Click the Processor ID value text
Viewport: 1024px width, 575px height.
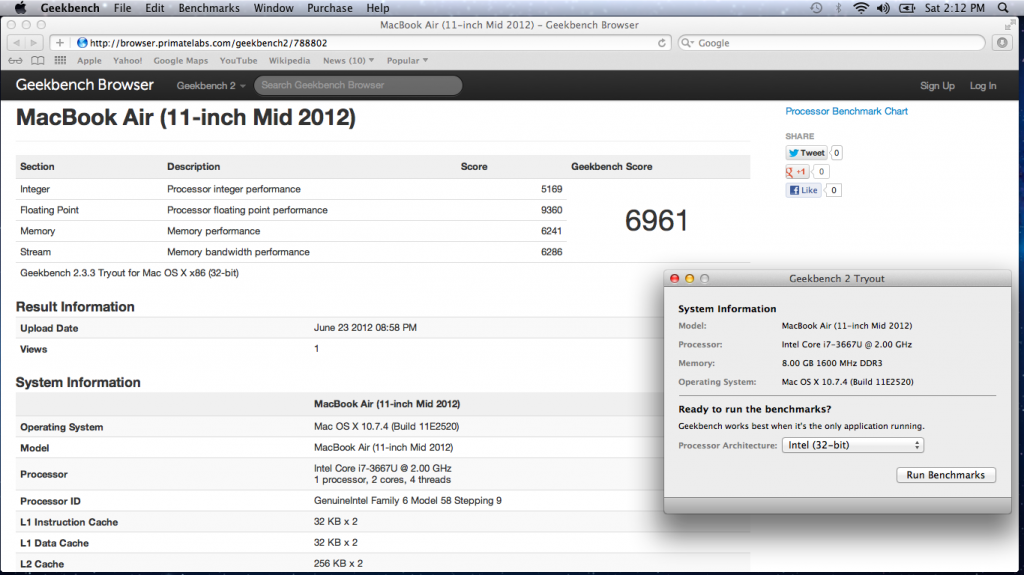tap(408, 501)
